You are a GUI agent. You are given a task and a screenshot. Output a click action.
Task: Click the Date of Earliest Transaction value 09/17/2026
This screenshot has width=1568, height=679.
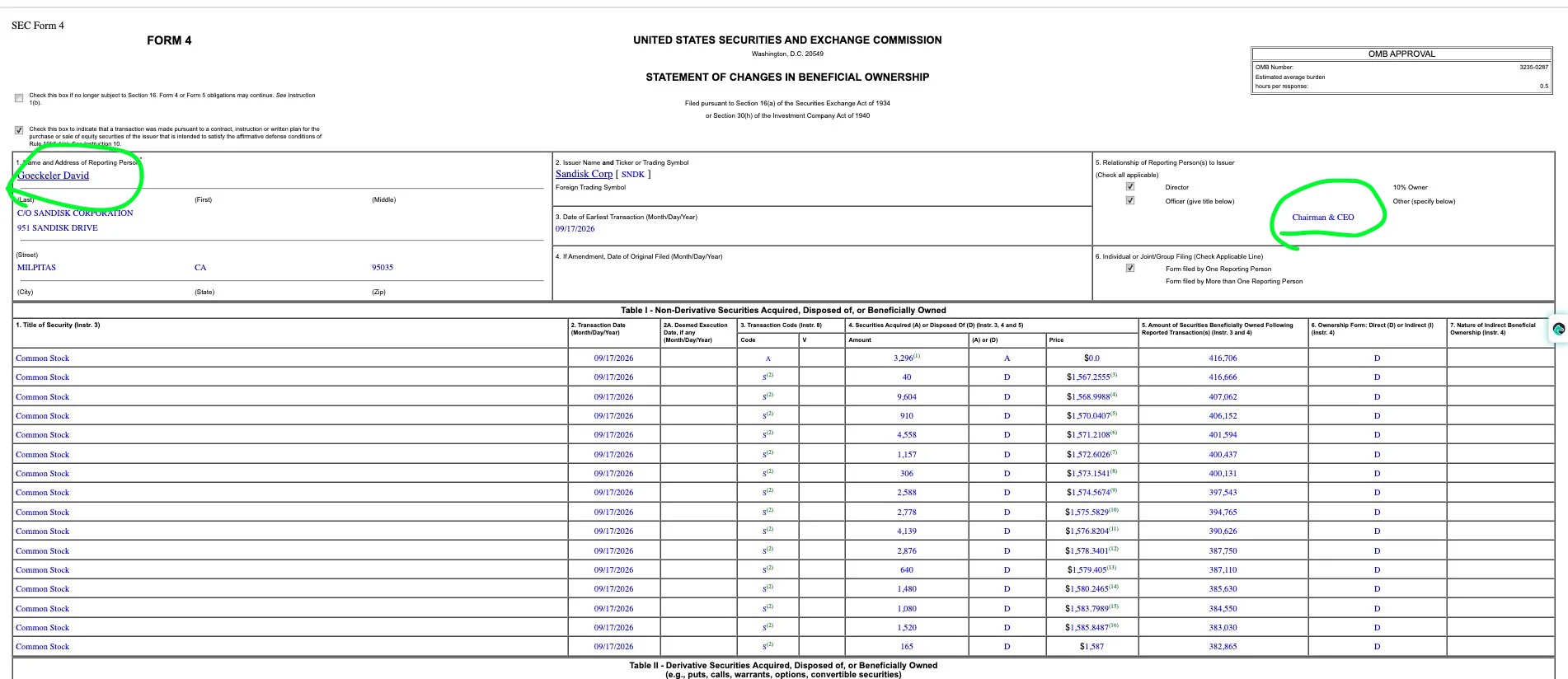point(575,229)
